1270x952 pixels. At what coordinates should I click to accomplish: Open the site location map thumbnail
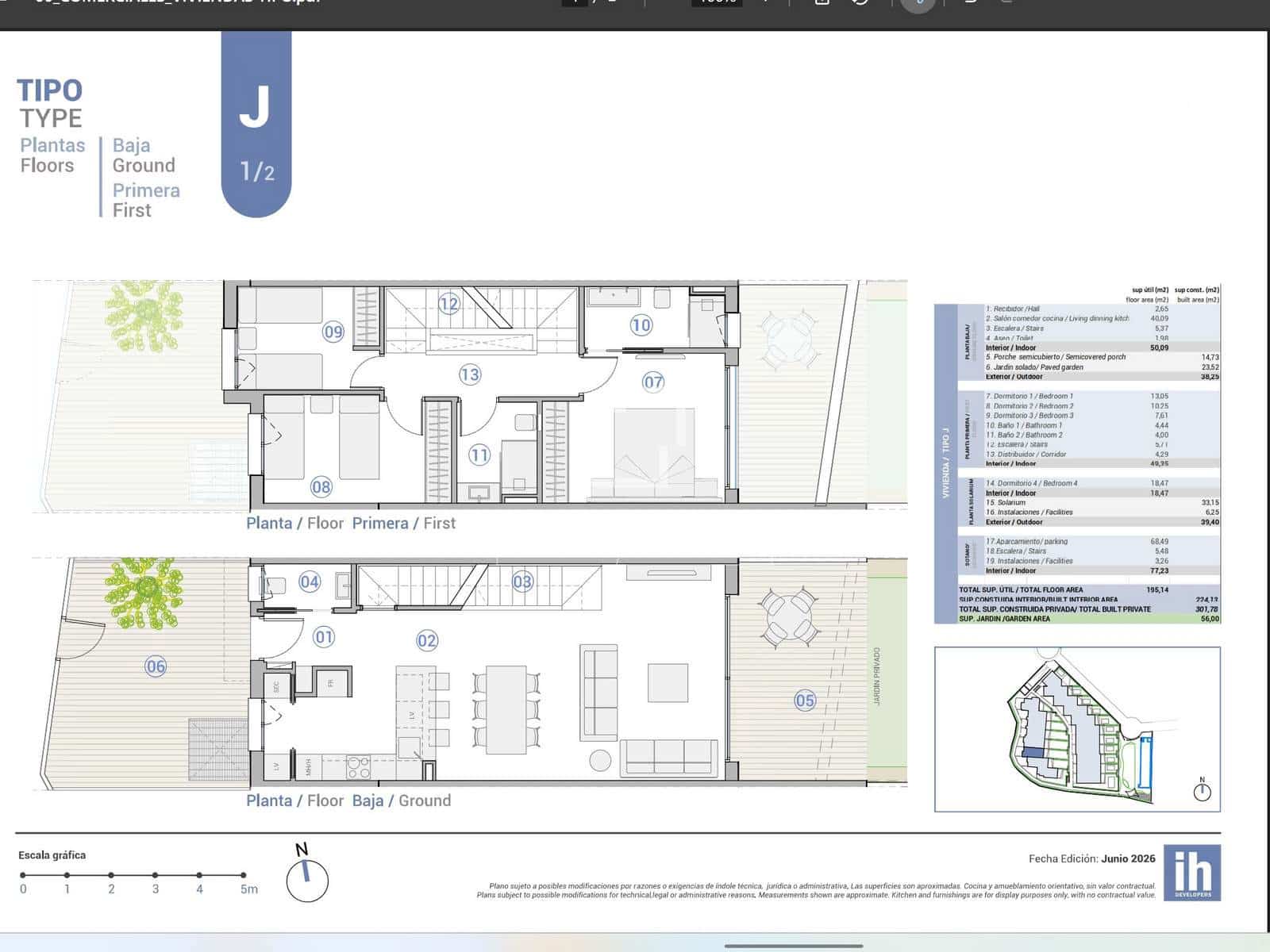tap(1077, 729)
